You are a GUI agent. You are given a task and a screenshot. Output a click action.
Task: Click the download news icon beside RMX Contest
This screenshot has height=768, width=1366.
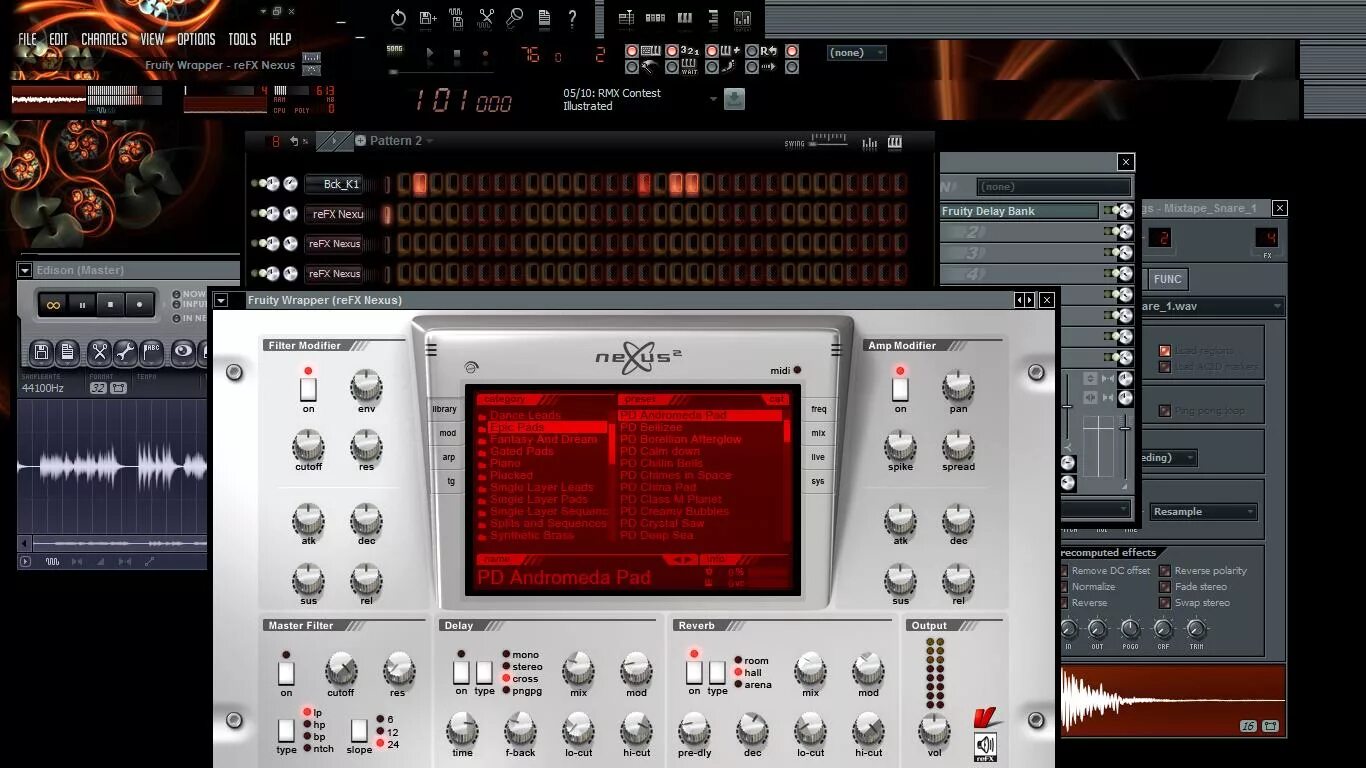click(735, 99)
